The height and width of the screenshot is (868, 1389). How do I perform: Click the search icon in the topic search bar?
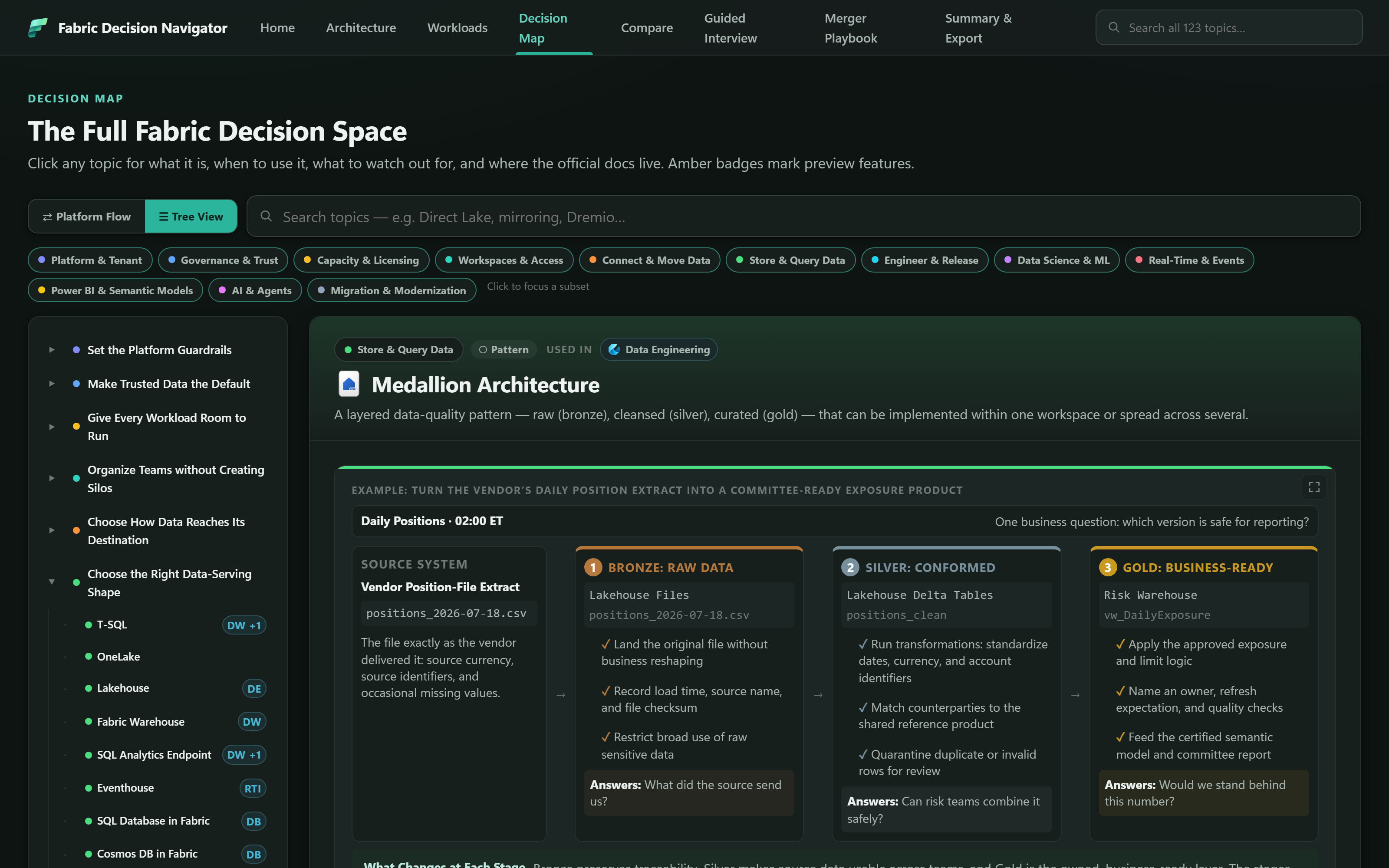click(266, 217)
